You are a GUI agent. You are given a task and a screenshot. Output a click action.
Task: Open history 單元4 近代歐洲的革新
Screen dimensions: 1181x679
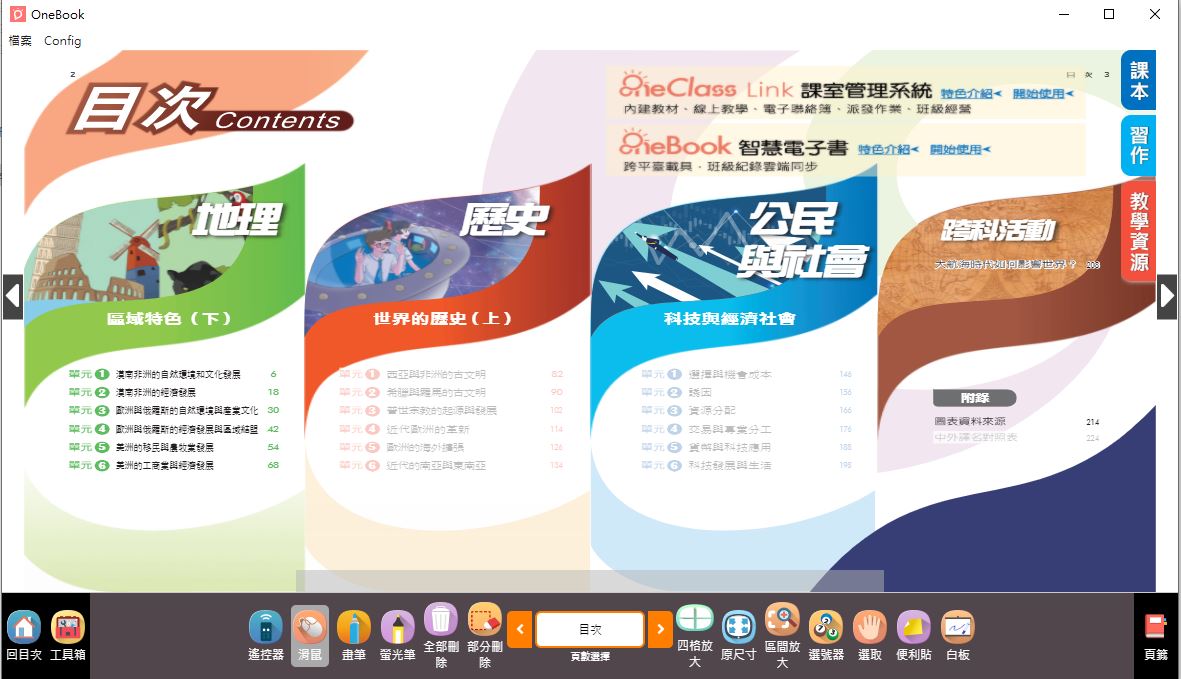click(451, 429)
